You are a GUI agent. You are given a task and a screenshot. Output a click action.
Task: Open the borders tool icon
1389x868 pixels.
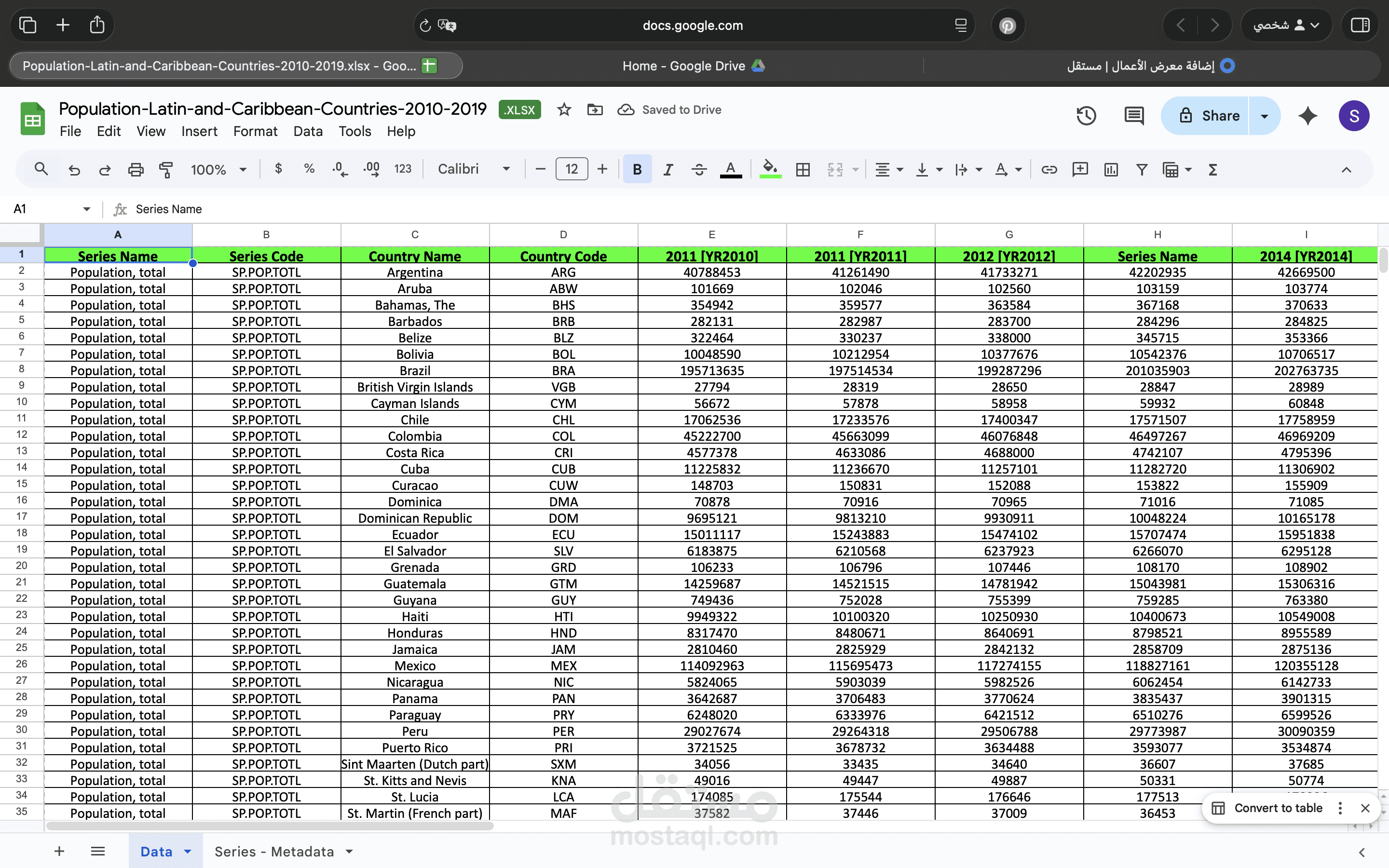point(803,169)
